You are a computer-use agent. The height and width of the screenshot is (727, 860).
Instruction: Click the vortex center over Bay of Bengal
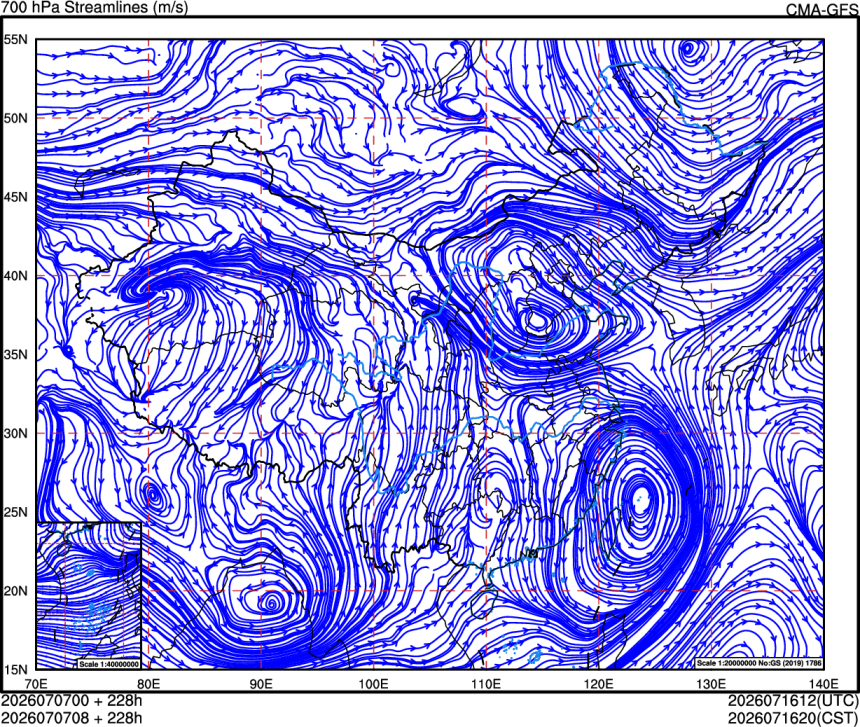click(x=271, y=604)
